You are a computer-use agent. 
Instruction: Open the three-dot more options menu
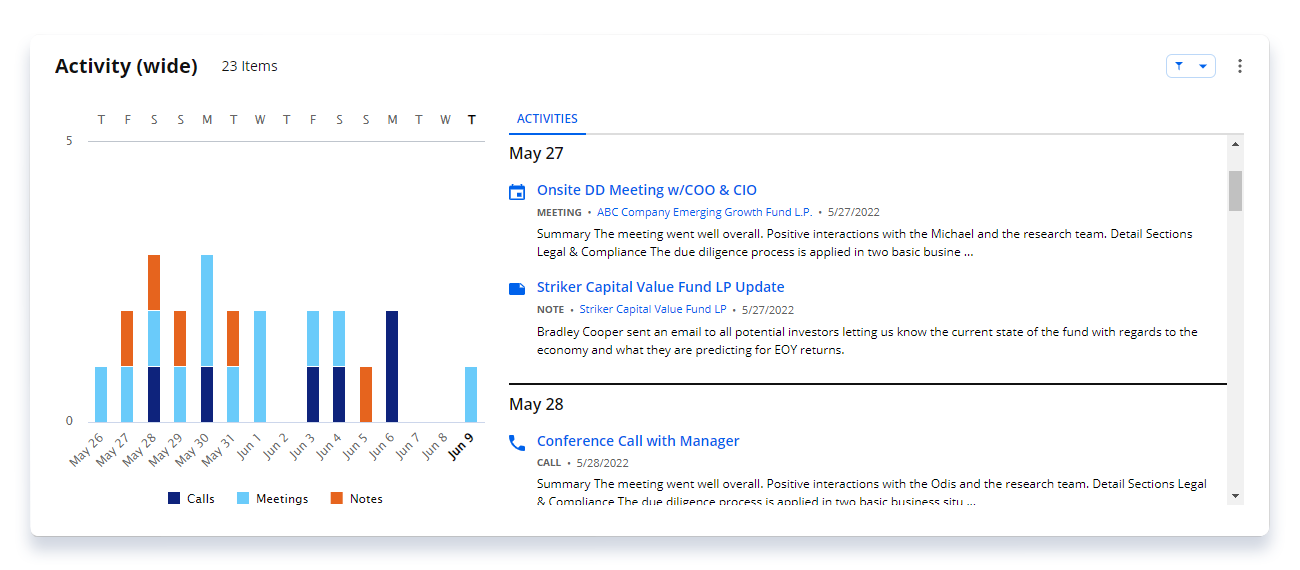[1240, 66]
